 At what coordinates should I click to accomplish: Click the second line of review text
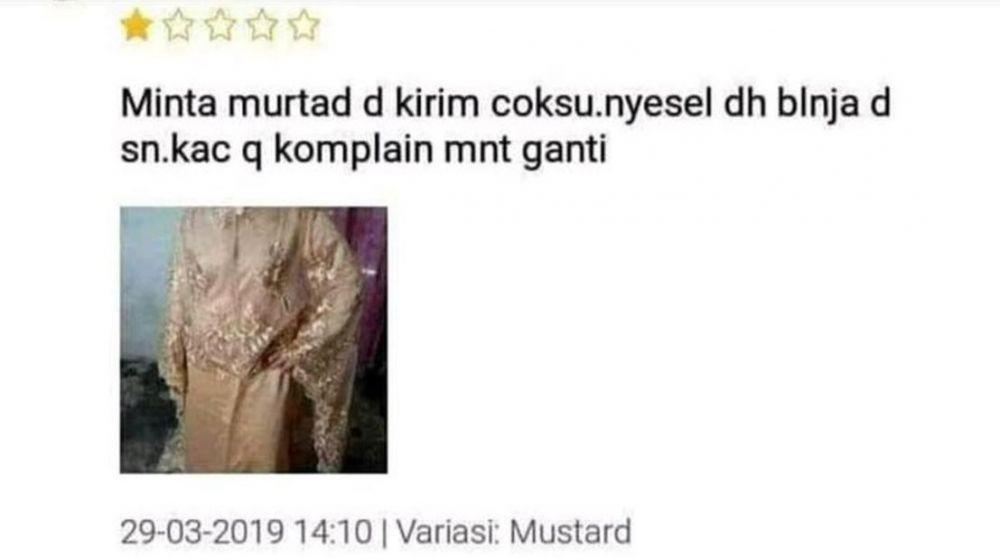(364, 151)
